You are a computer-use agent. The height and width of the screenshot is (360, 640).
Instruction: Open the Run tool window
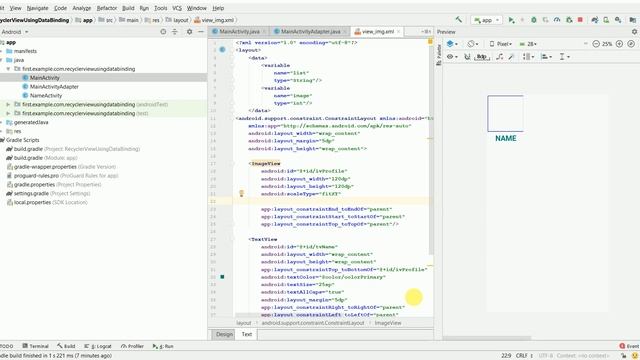click(163, 346)
